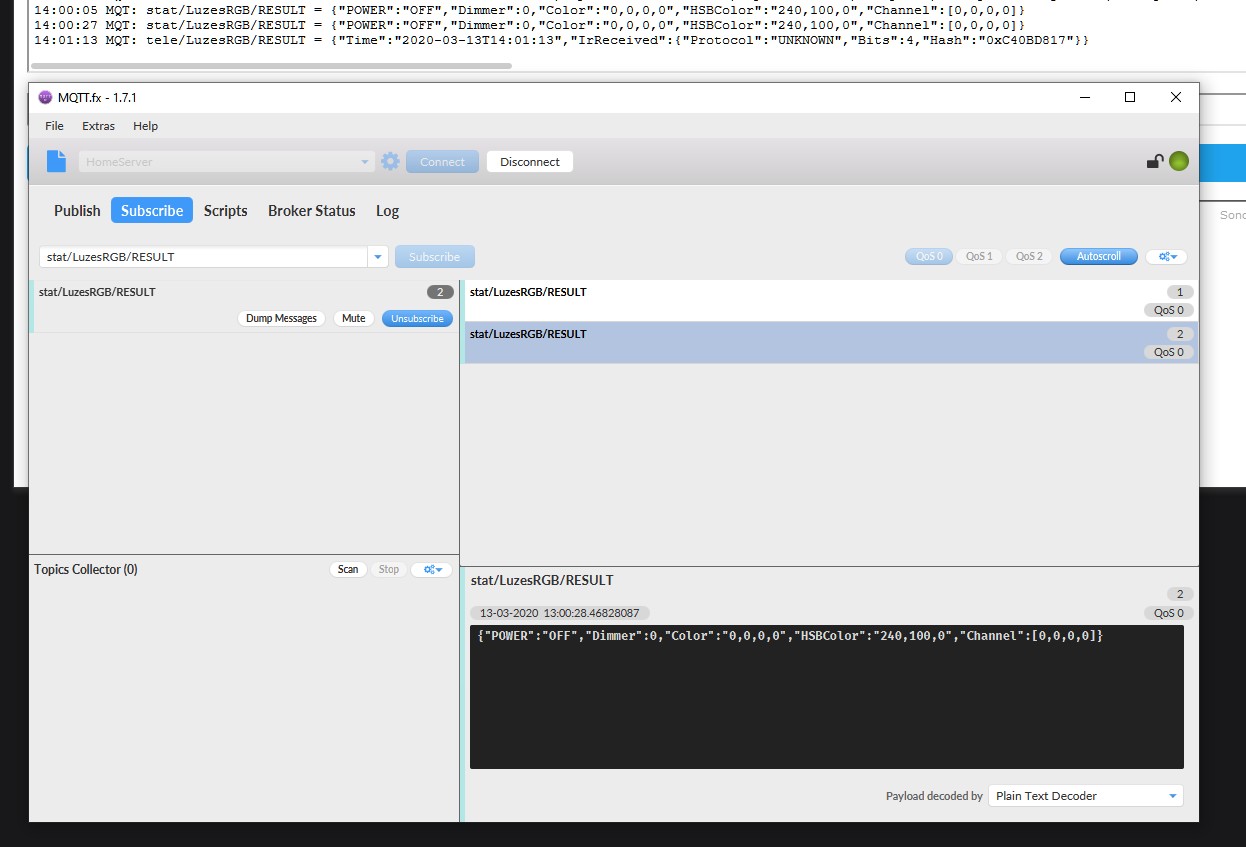Open subscribe options gear next to Autoscroll
This screenshot has width=1246, height=847.
[1166, 257]
